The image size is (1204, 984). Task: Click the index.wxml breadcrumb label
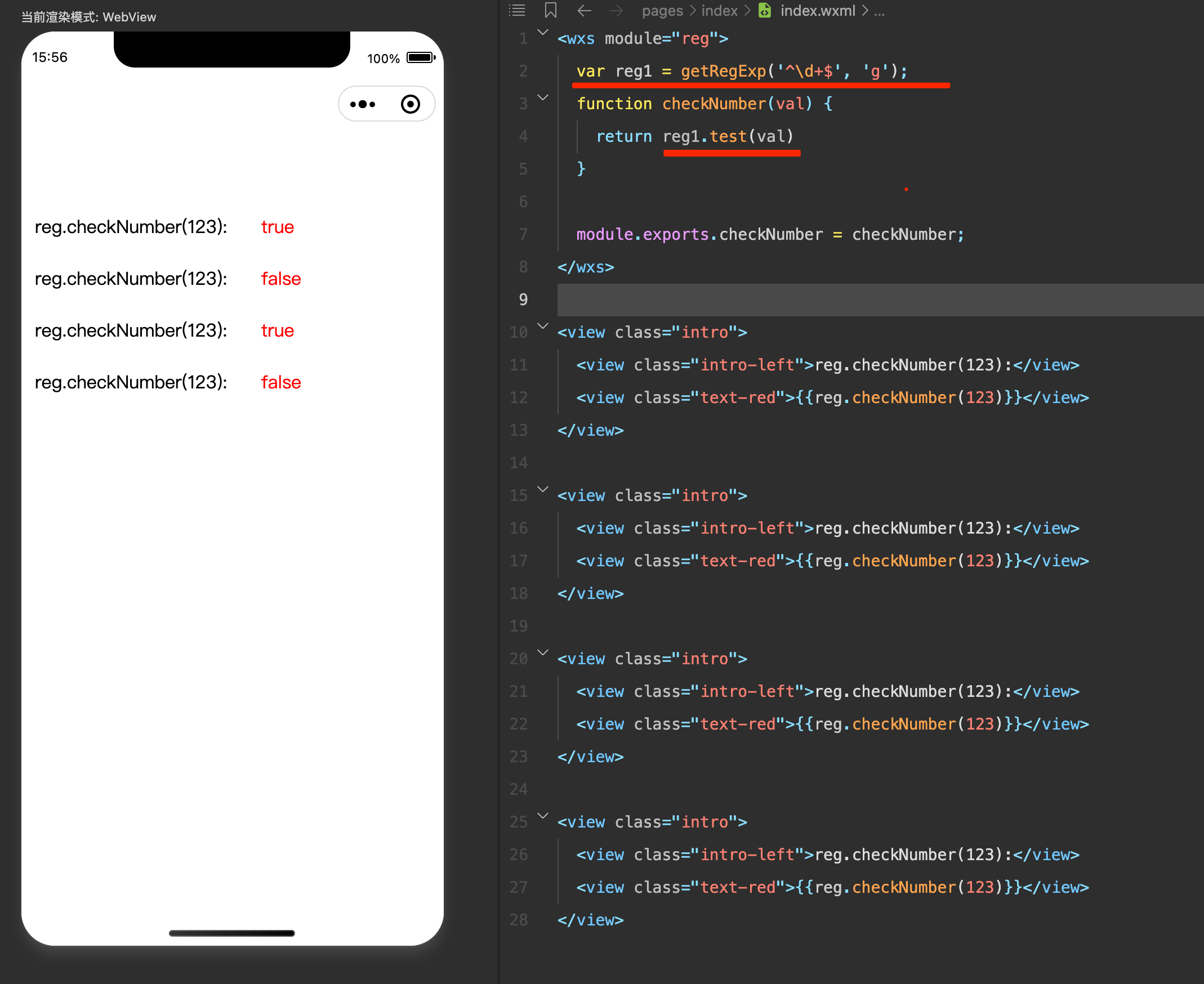(x=817, y=10)
